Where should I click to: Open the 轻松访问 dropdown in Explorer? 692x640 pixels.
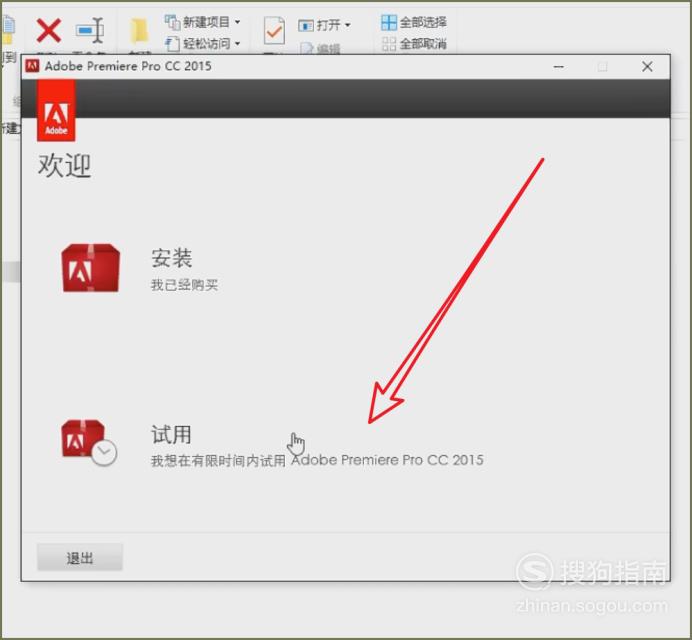point(203,44)
